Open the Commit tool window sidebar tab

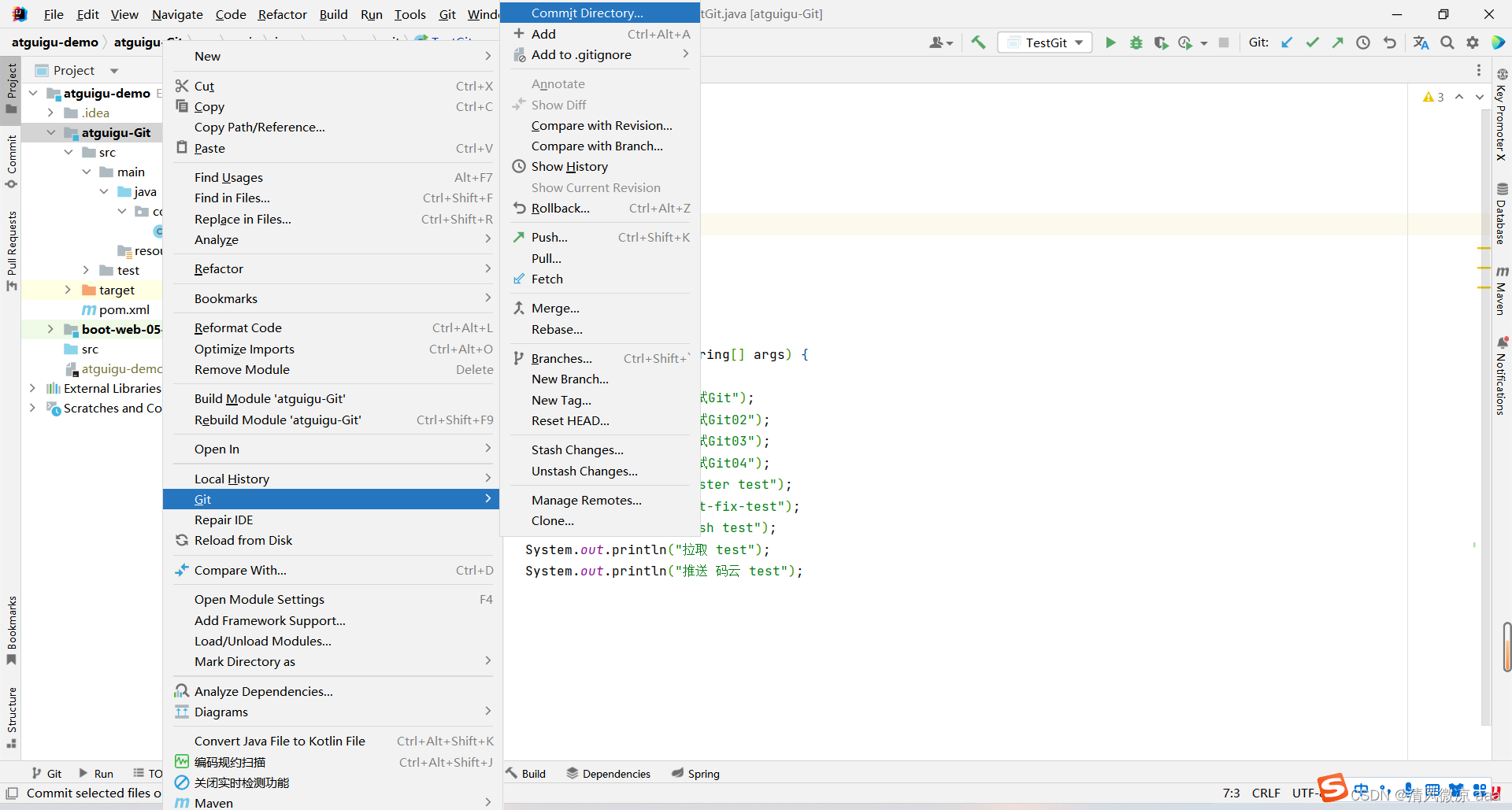pos(11,162)
